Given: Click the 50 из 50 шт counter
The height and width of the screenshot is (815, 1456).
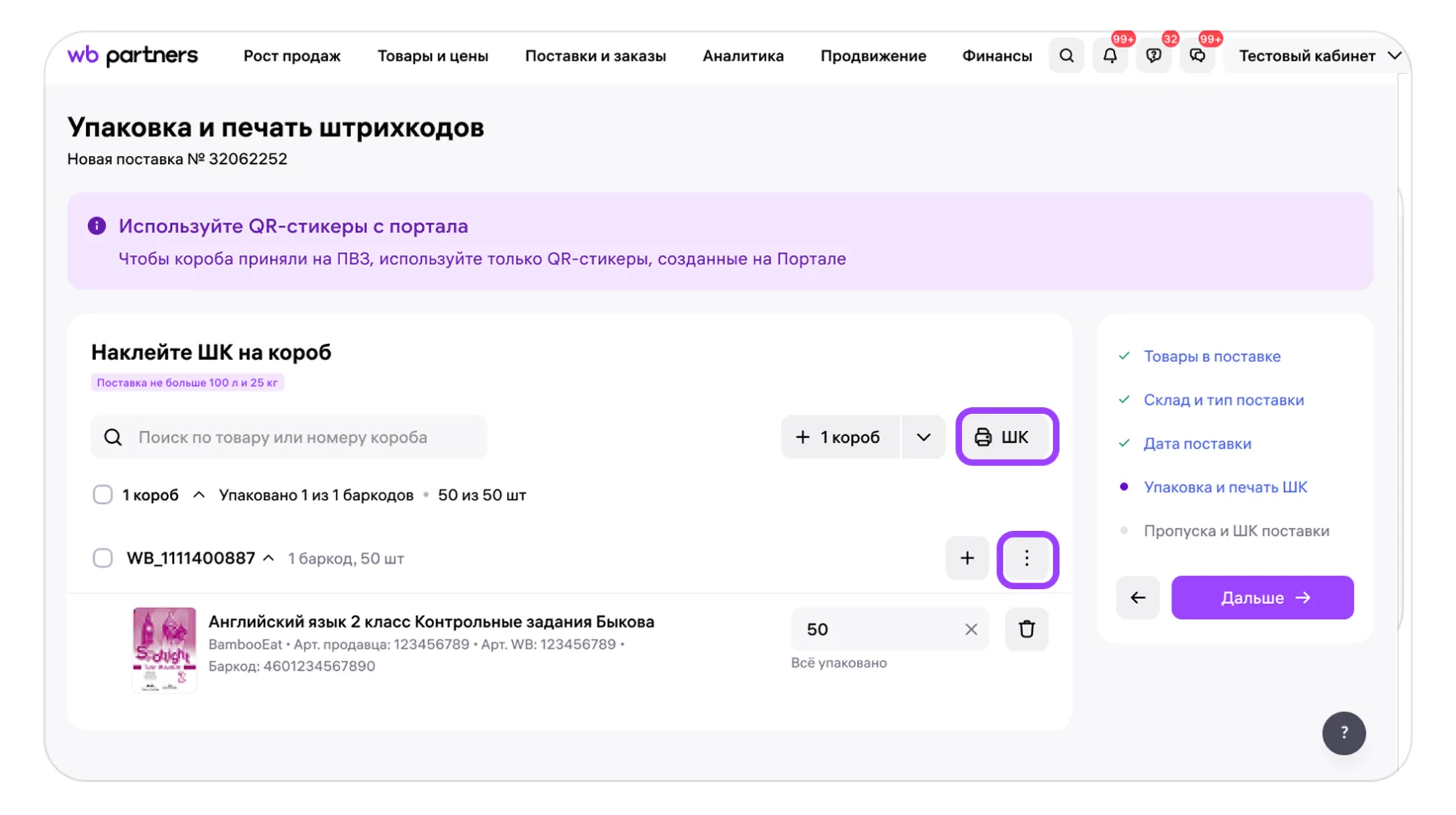Looking at the screenshot, I should 481,495.
